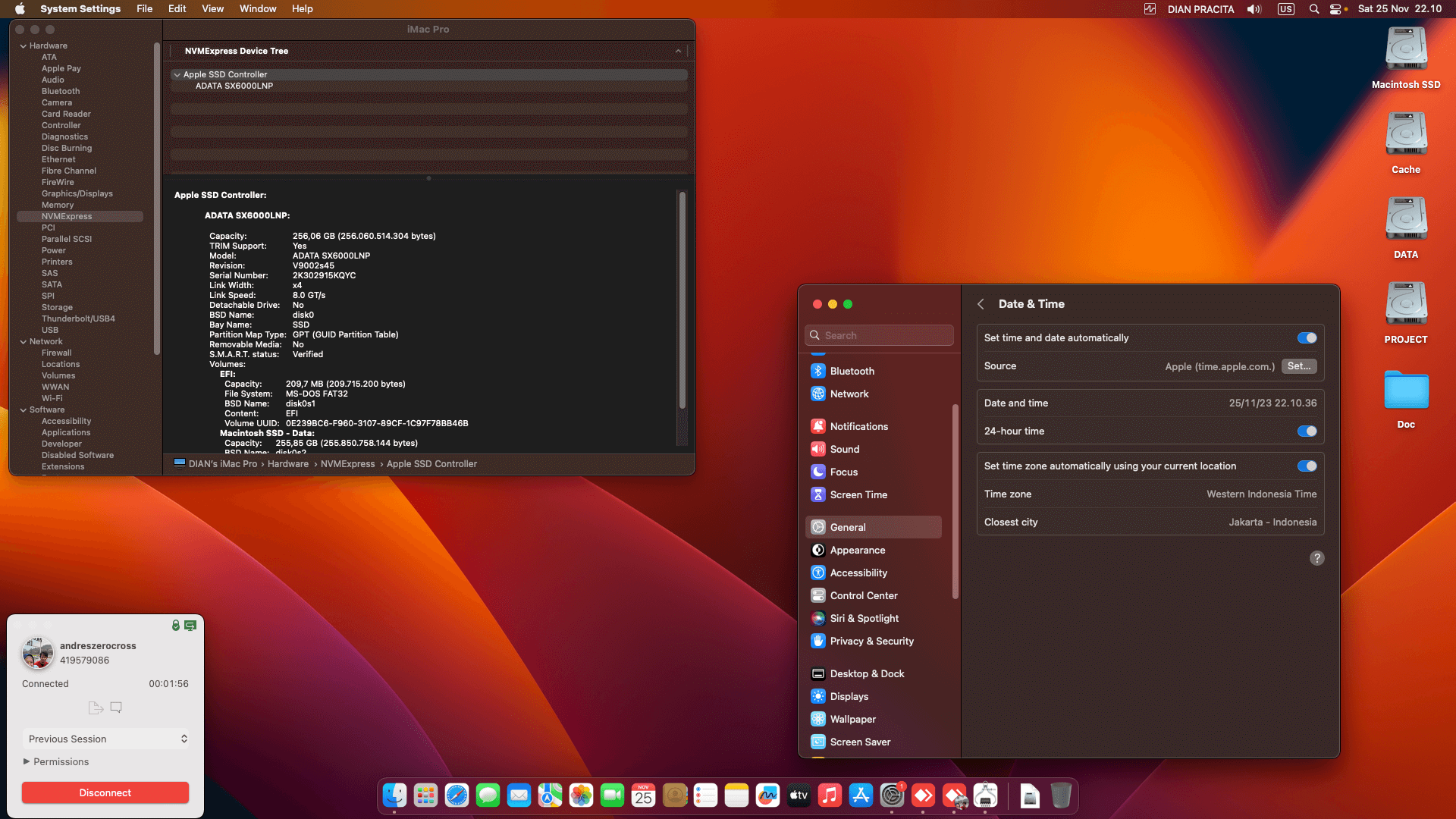Open the App Store from the Dock

[861, 795]
